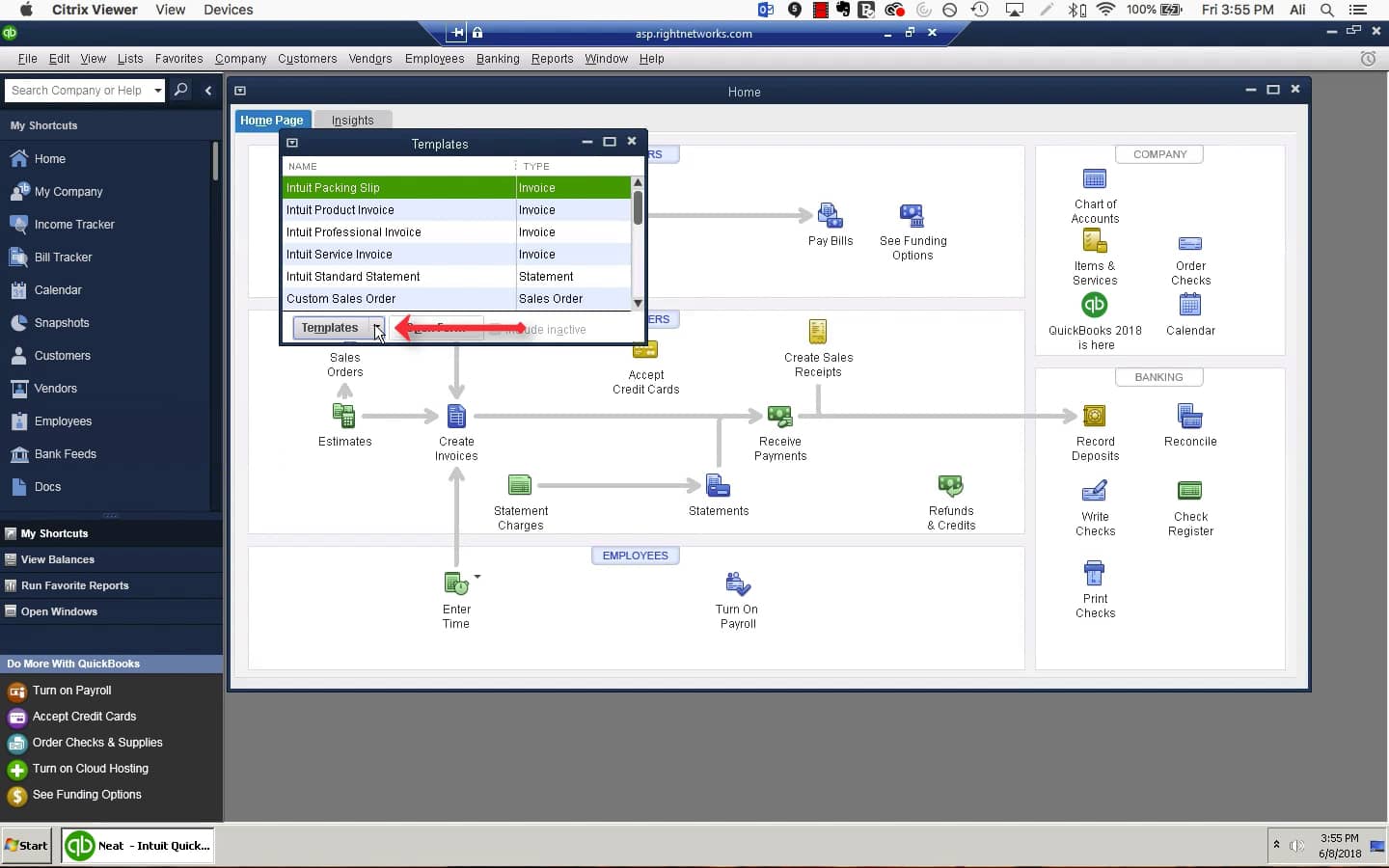The width and height of the screenshot is (1389, 868).
Task: Open the Pay Bills icon
Action: pos(830,215)
